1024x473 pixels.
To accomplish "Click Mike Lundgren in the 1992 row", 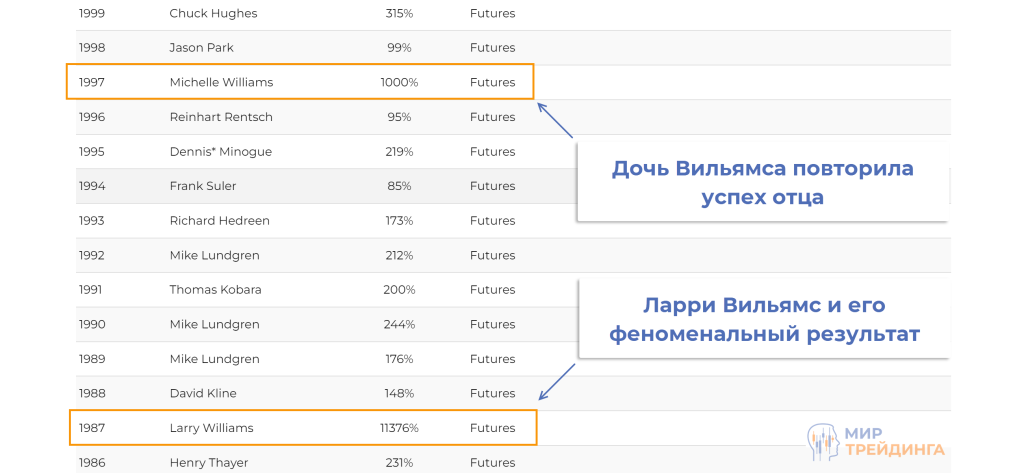I will click(214, 255).
